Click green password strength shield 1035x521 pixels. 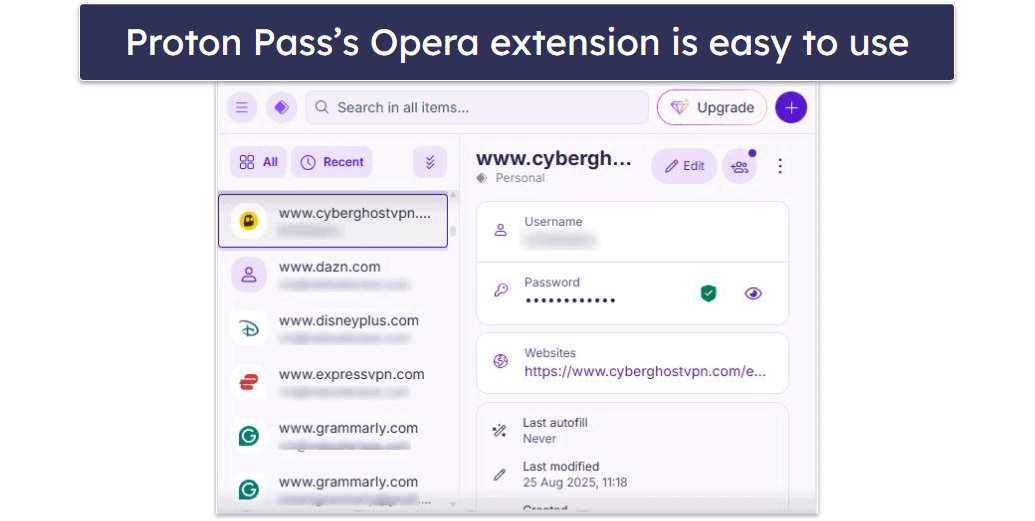point(708,293)
